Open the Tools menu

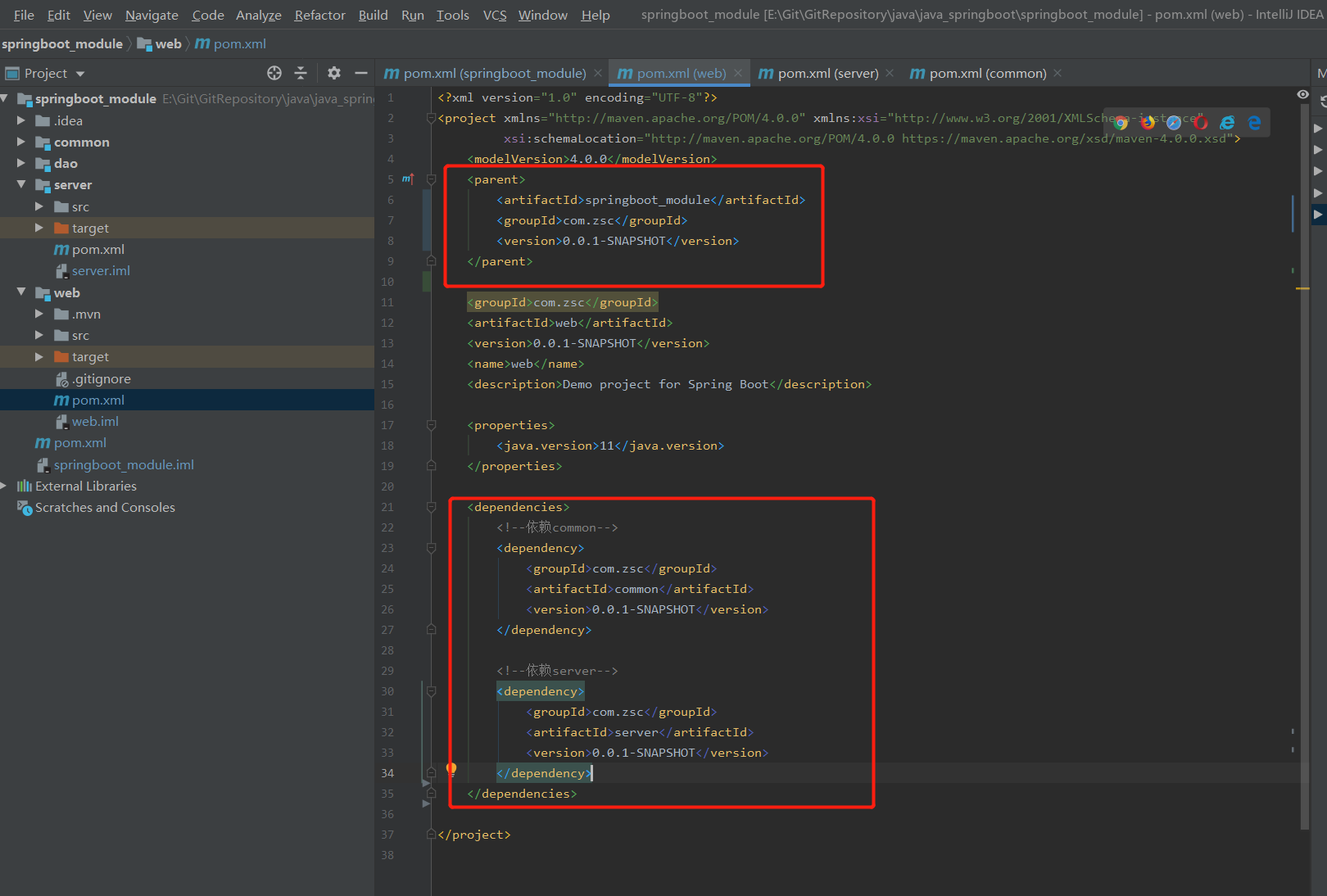pyautogui.click(x=453, y=15)
